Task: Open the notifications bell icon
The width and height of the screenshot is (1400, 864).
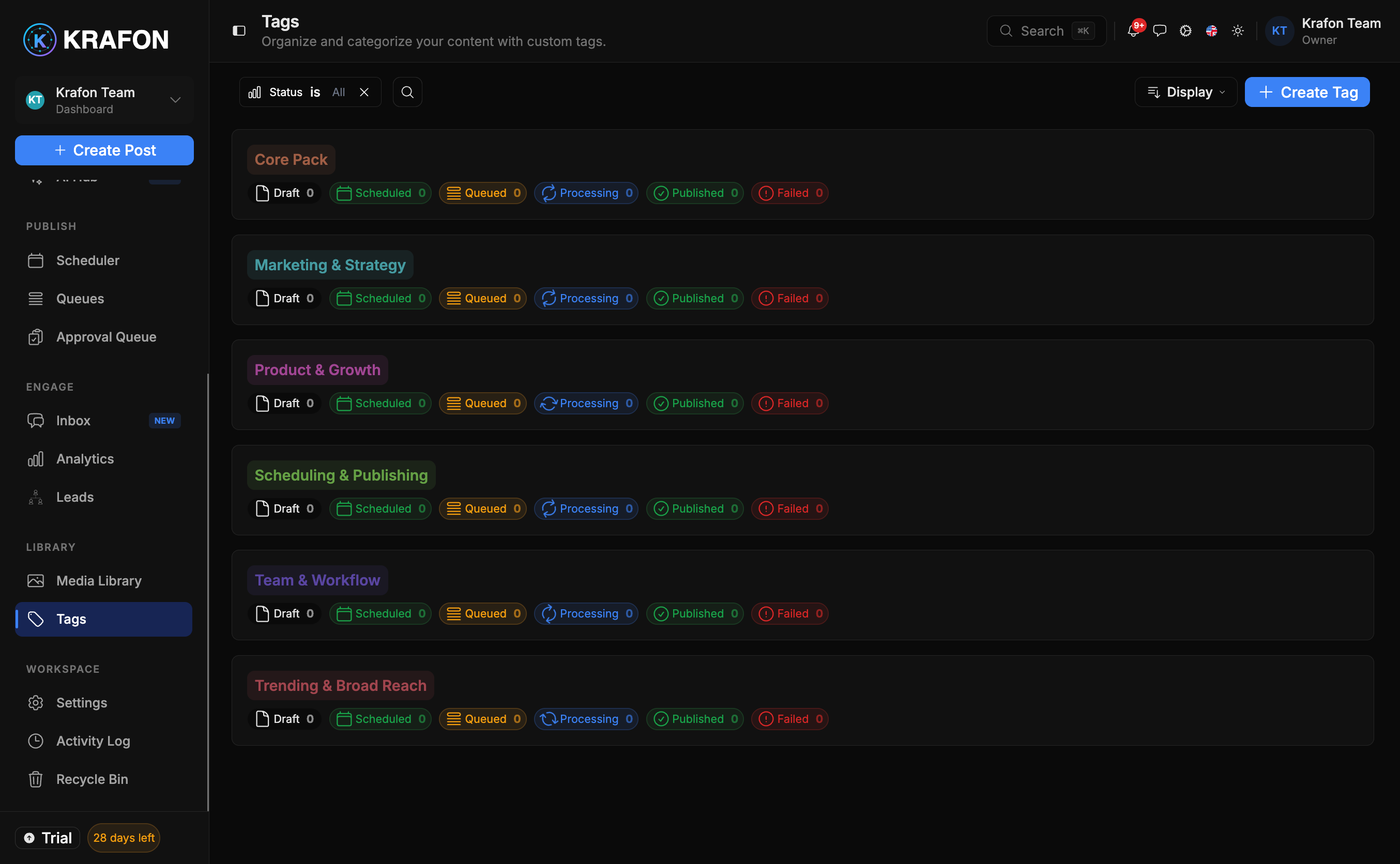Action: (x=1133, y=31)
